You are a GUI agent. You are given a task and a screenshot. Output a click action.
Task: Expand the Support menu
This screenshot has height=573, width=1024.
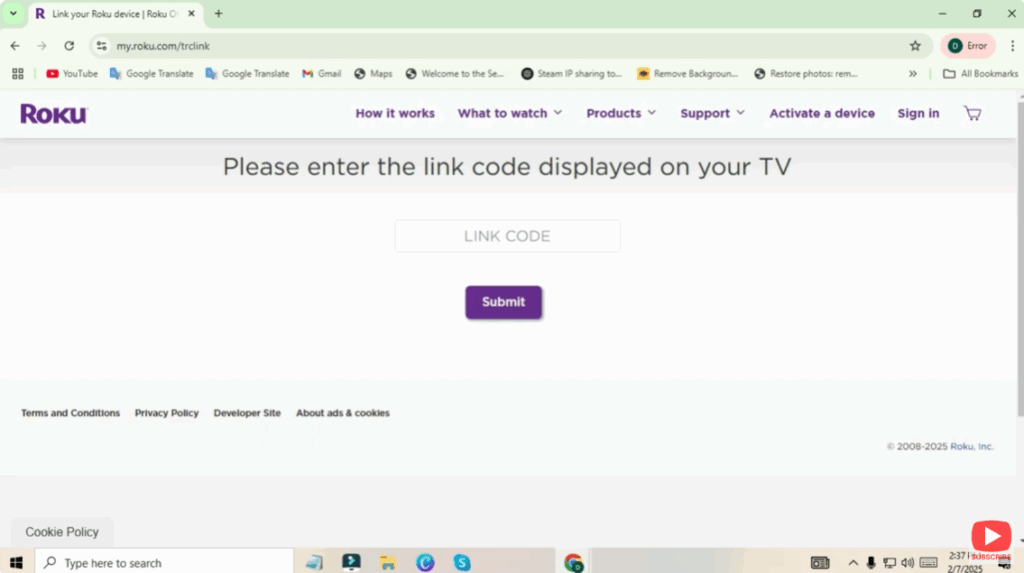coord(712,113)
